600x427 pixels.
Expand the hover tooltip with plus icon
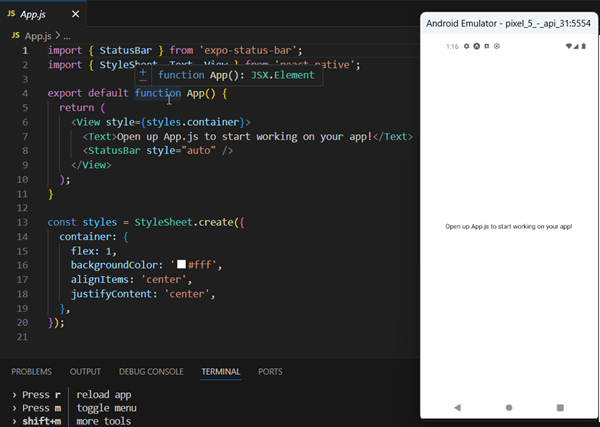(143, 72)
